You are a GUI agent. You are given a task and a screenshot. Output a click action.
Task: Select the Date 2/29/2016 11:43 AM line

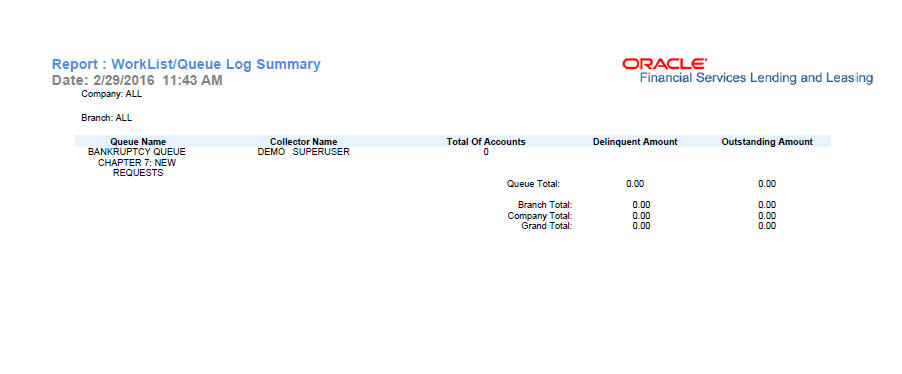click(x=137, y=80)
